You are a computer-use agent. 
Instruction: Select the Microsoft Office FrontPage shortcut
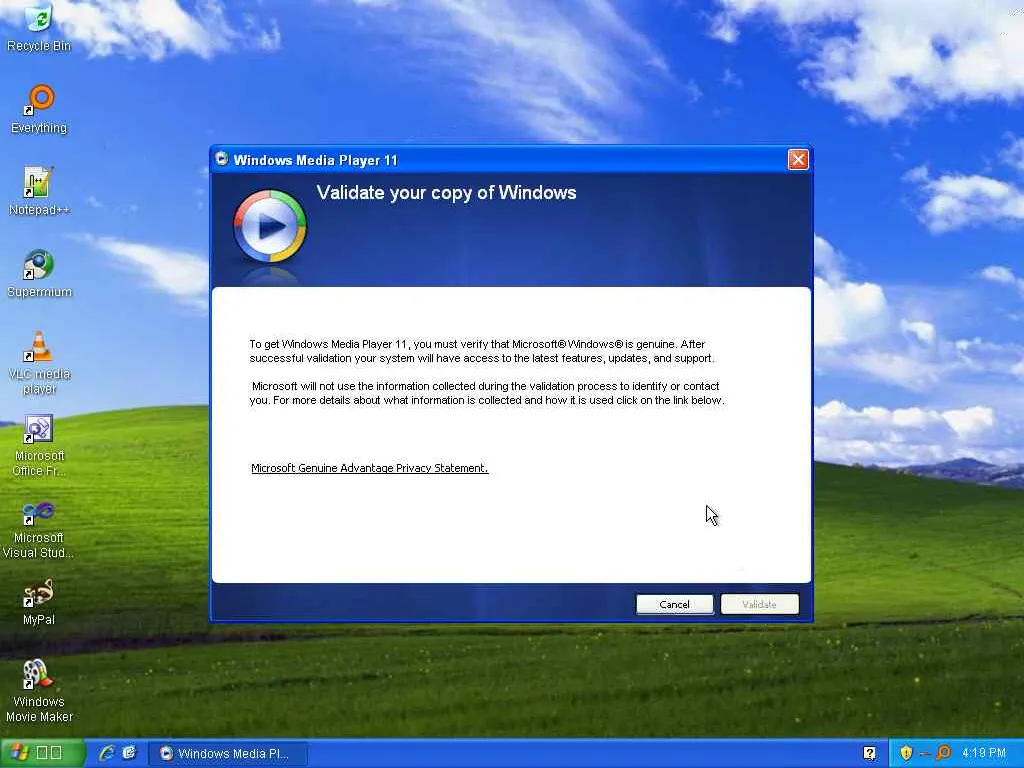[x=39, y=445]
